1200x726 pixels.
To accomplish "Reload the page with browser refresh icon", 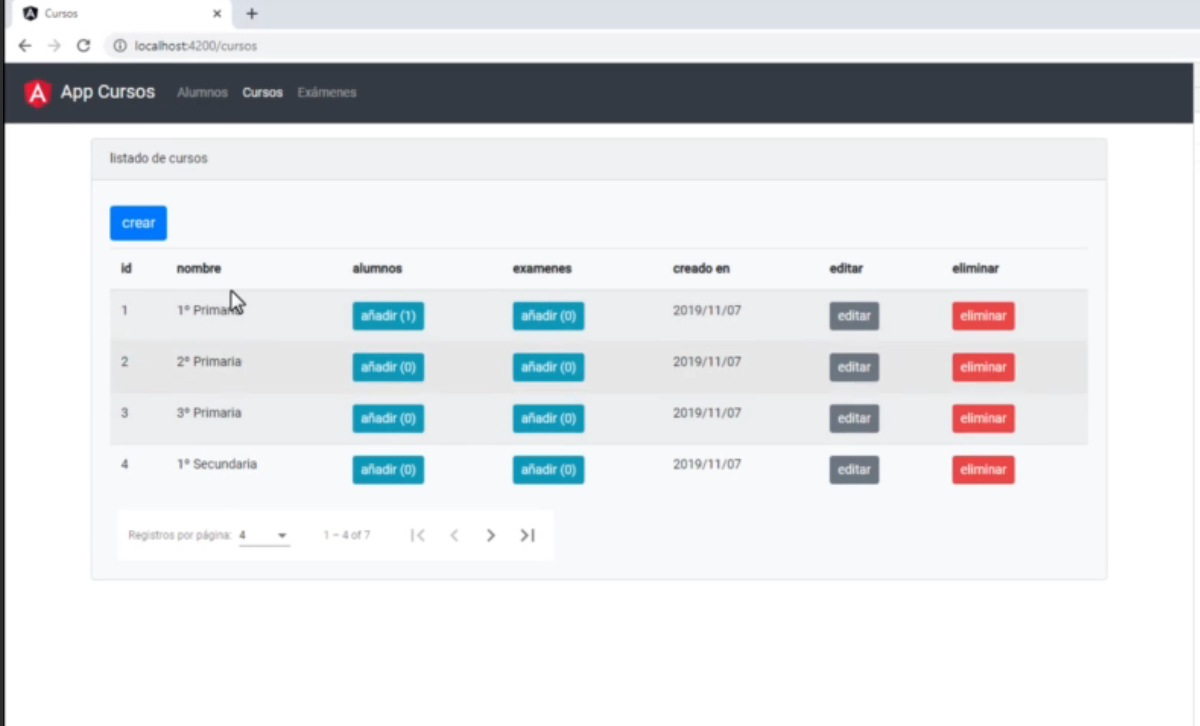I will (x=84, y=46).
